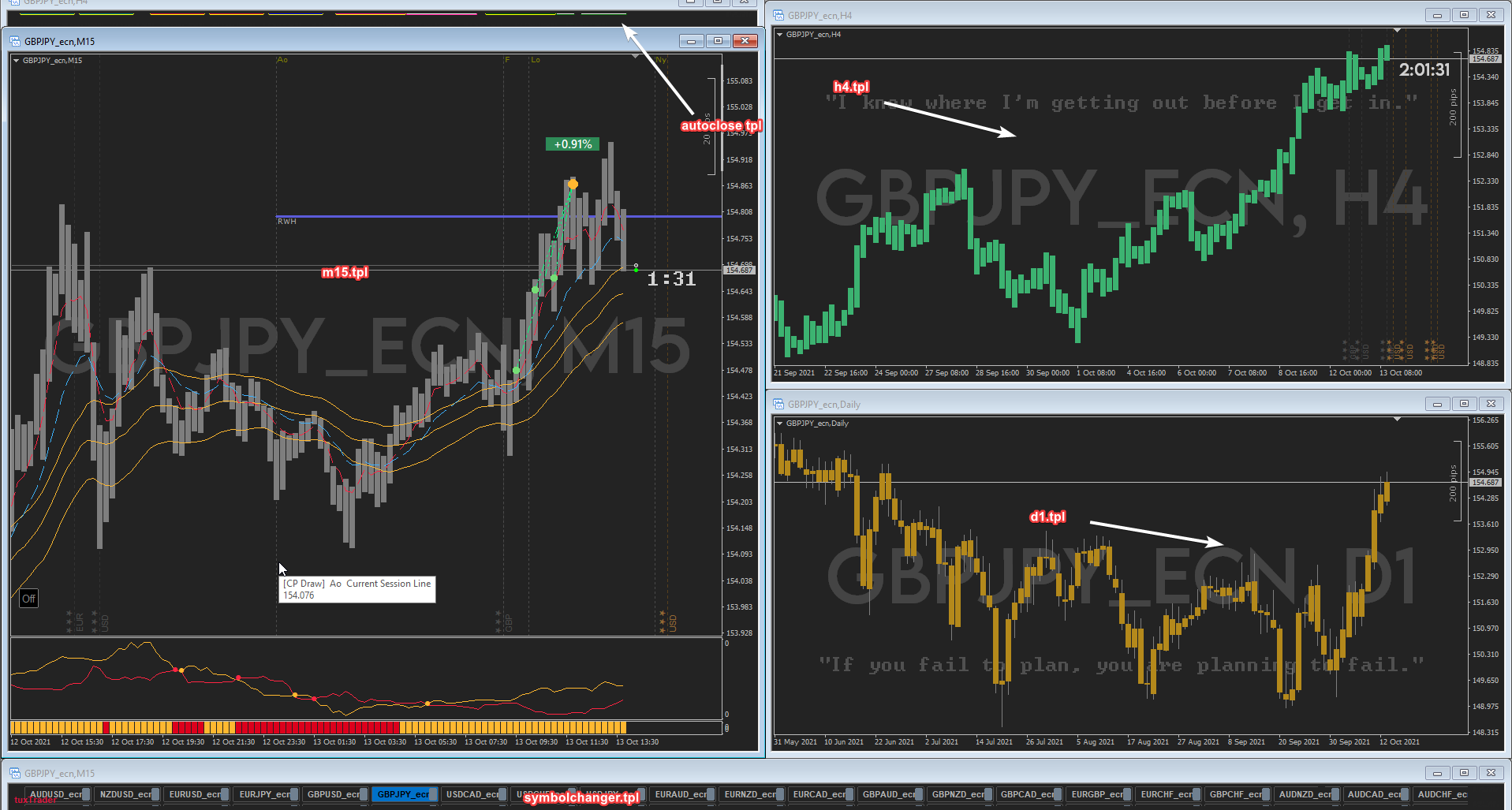Click the Daily chart shift triangle marker
1512x810 pixels.
[1397, 420]
